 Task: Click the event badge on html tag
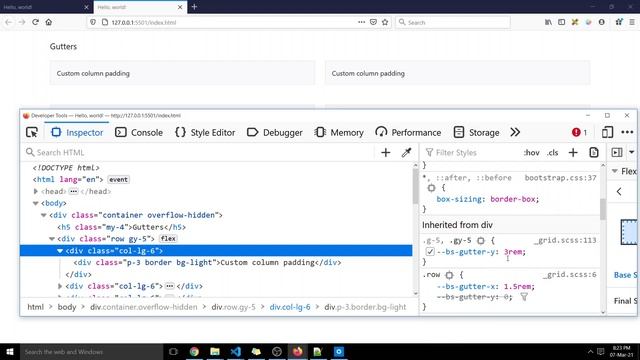tap(118, 180)
